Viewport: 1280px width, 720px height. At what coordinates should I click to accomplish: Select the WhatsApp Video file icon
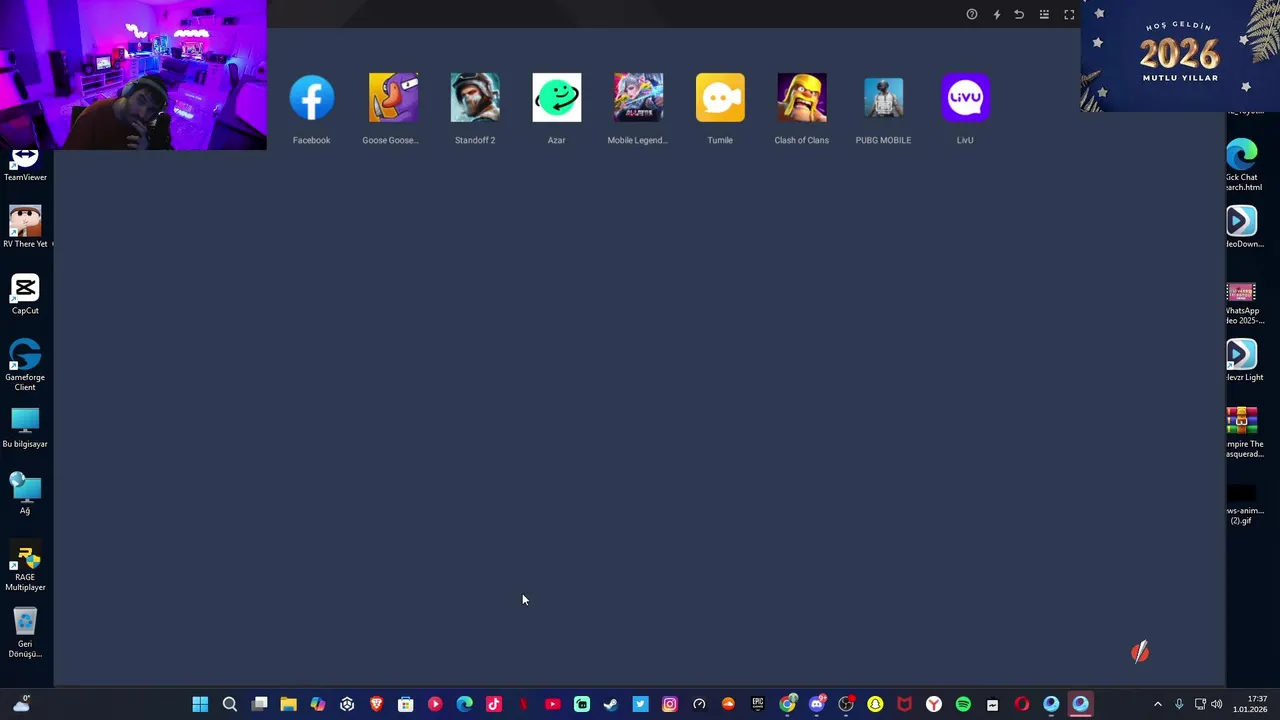click(x=1242, y=303)
